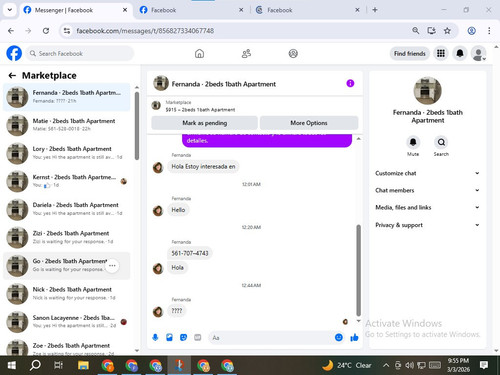Expand Media, files and links section
Viewport: 500px width, 375px height.
(427, 207)
